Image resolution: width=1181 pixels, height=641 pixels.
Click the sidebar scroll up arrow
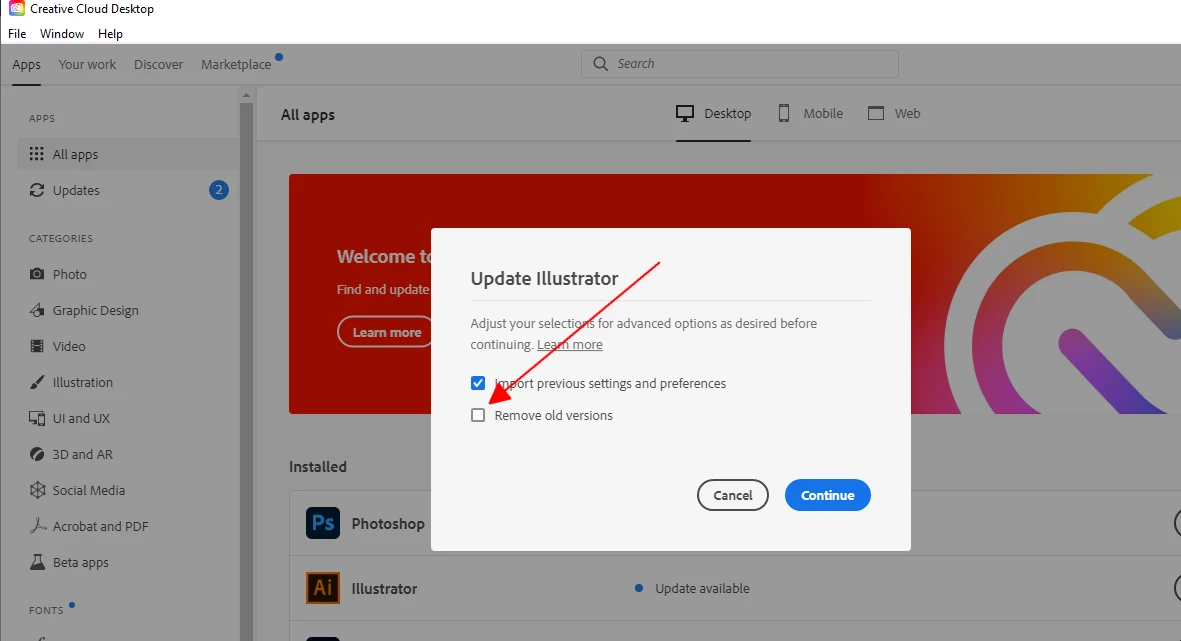(246, 96)
